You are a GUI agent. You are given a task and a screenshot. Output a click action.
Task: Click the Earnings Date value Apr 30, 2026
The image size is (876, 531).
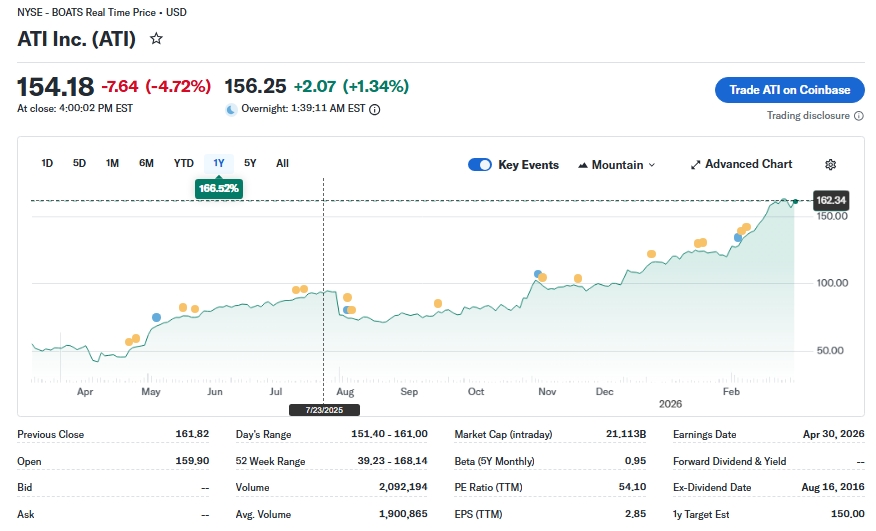point(834,434)
